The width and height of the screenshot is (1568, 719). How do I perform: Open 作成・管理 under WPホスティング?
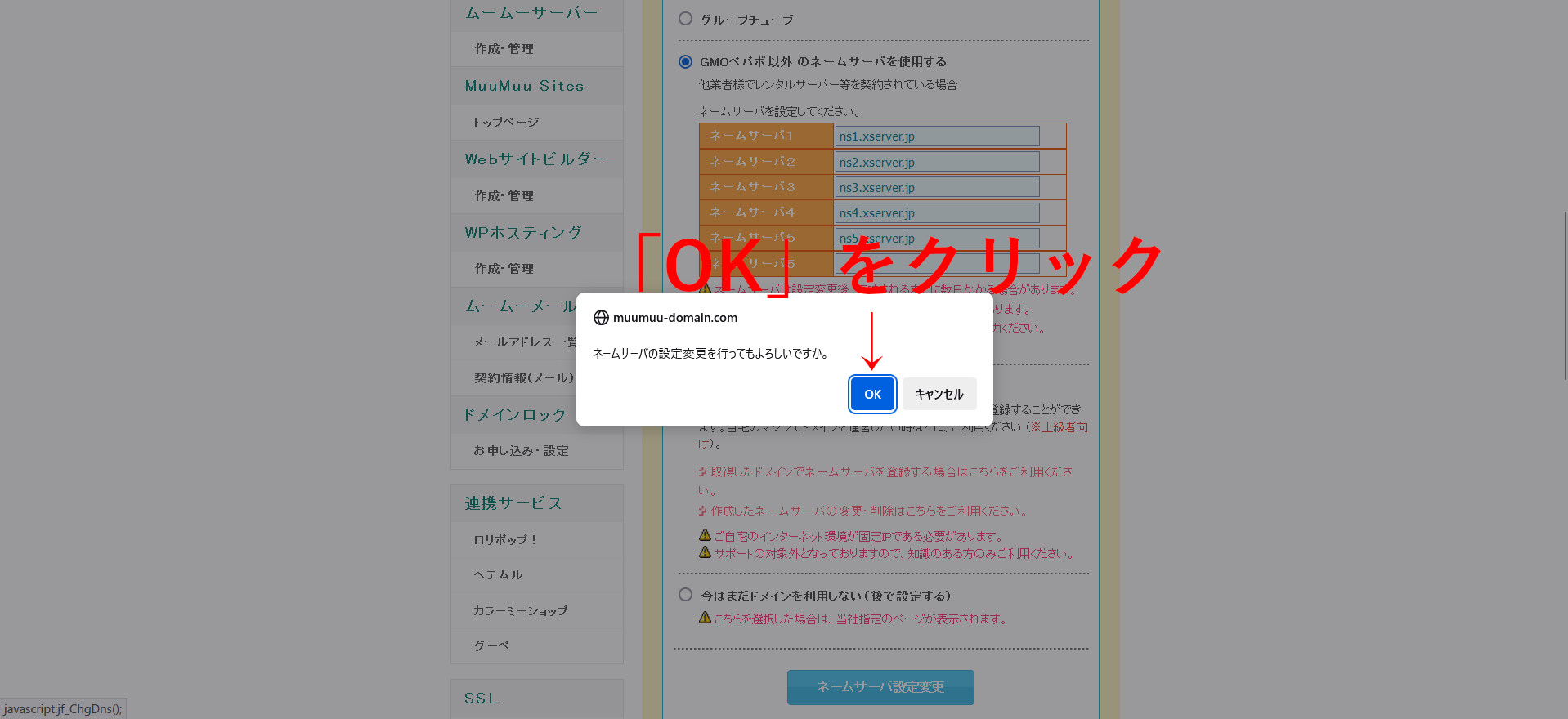coord(504,269)
